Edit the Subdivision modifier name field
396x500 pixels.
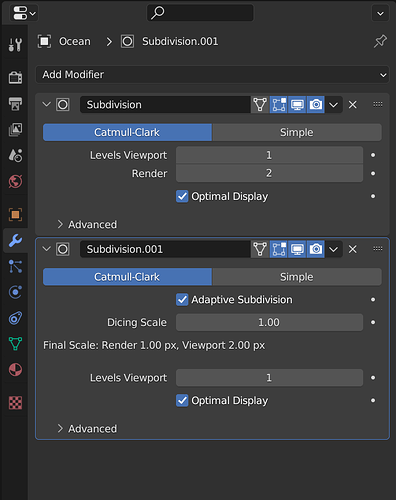point(165,105)
